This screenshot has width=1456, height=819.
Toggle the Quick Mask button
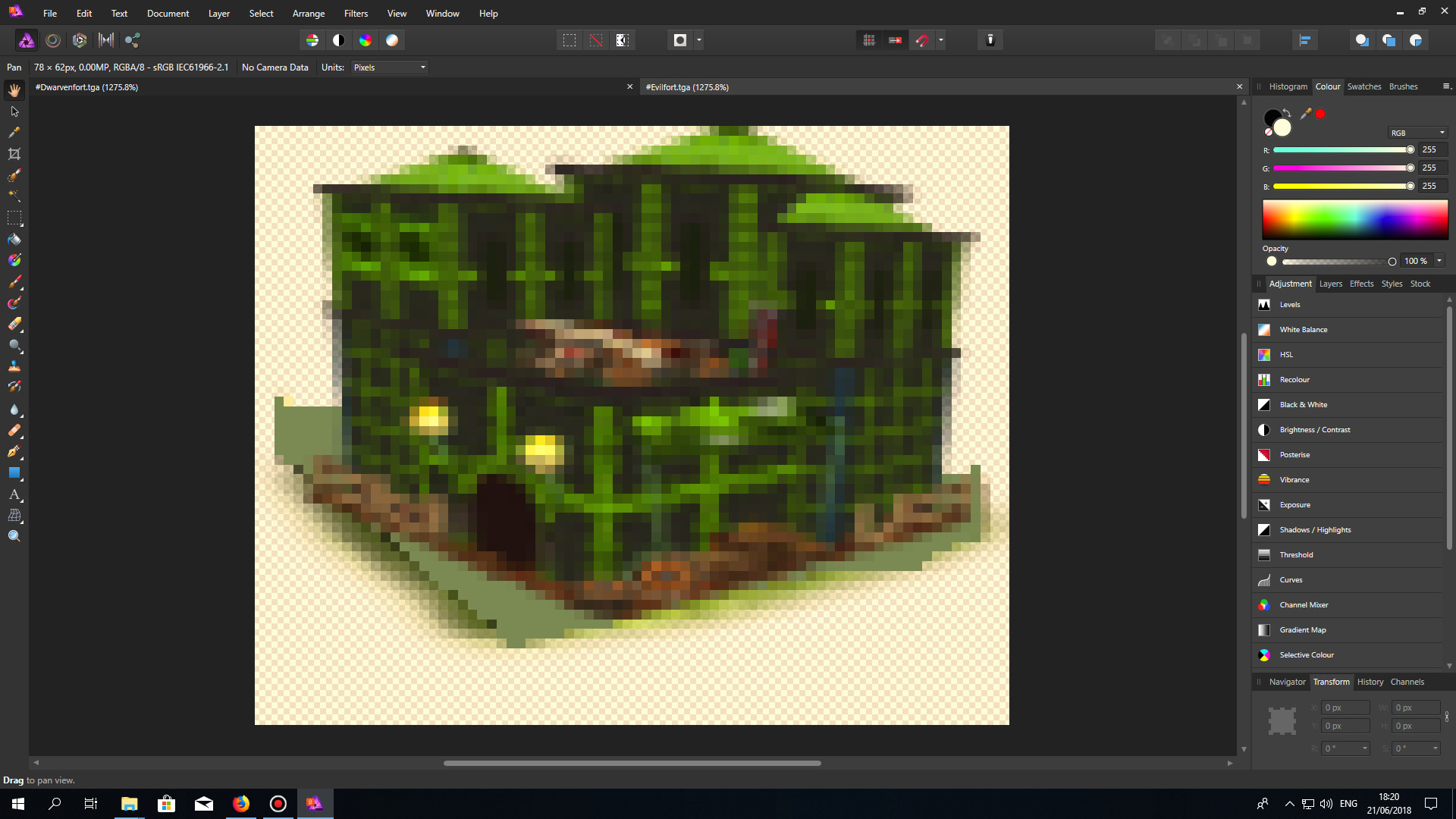click(680, 40)
